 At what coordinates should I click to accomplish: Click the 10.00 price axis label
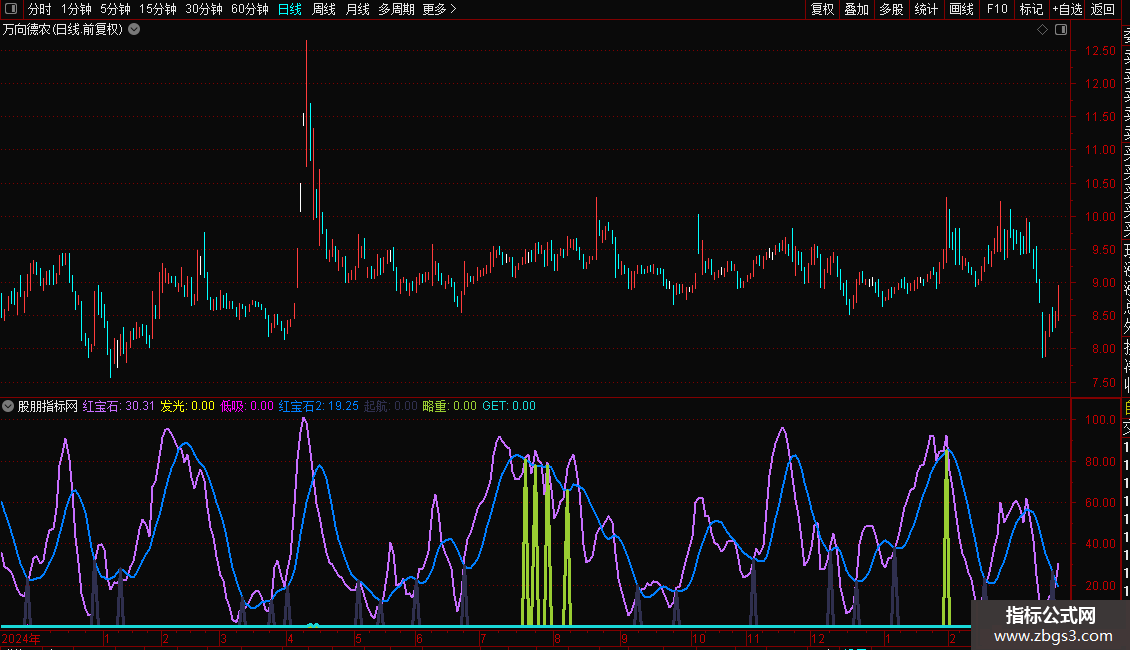1100,216
